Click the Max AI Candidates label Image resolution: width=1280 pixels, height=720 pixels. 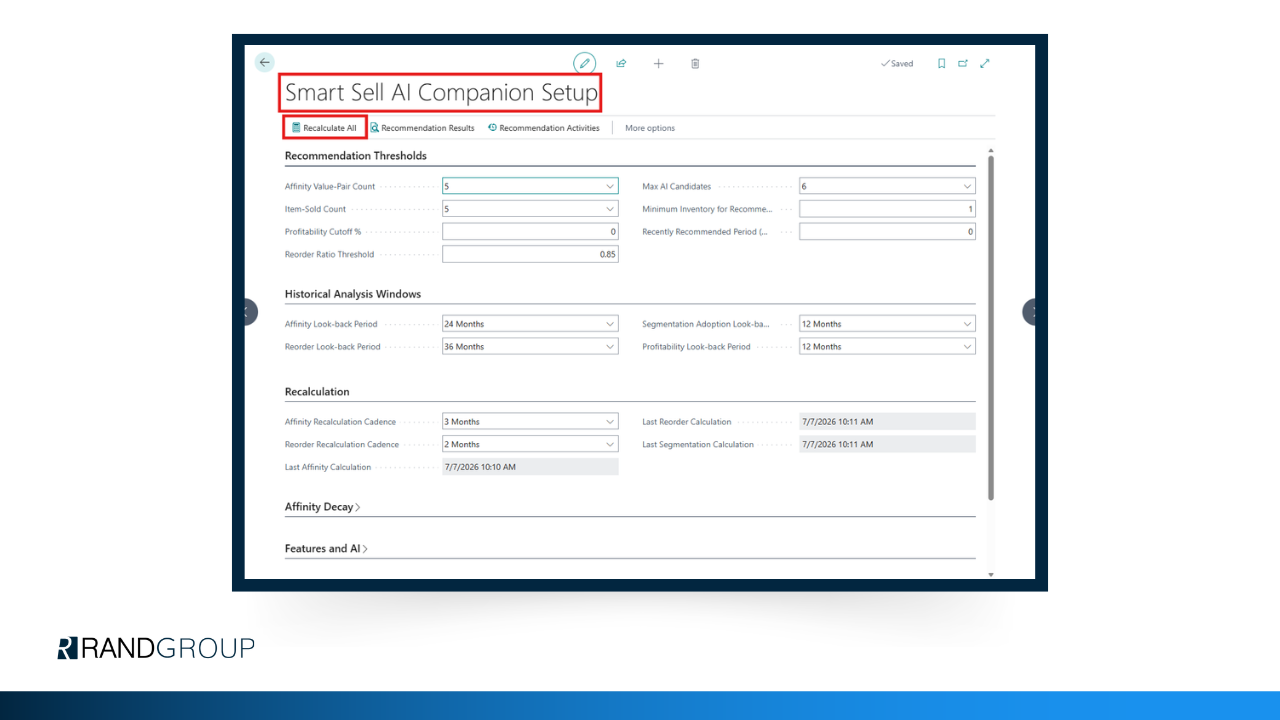[677, 187]
